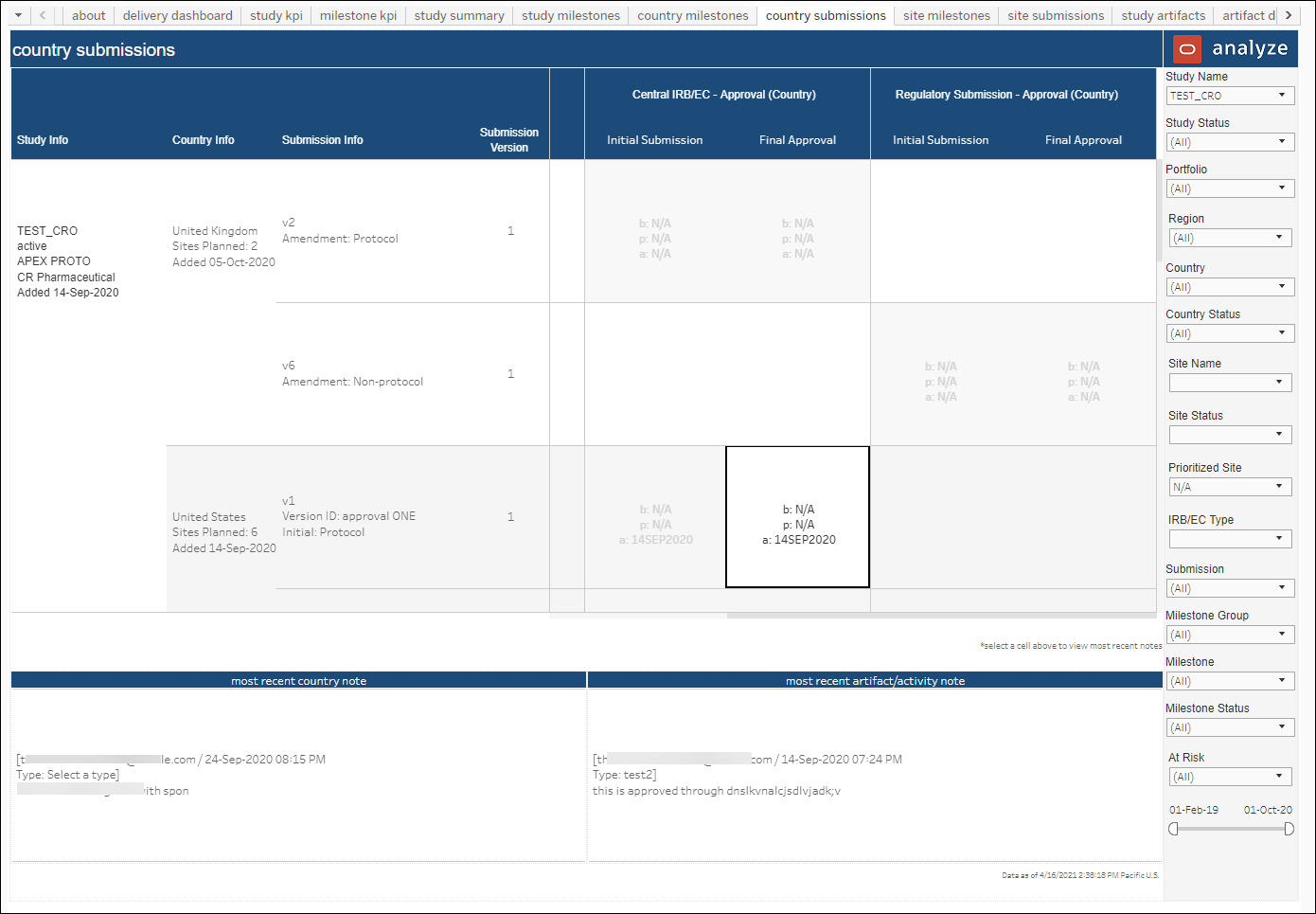
Task: Select US Initial Submission cell a: 14SEP2020
Action: pos(655,517)
